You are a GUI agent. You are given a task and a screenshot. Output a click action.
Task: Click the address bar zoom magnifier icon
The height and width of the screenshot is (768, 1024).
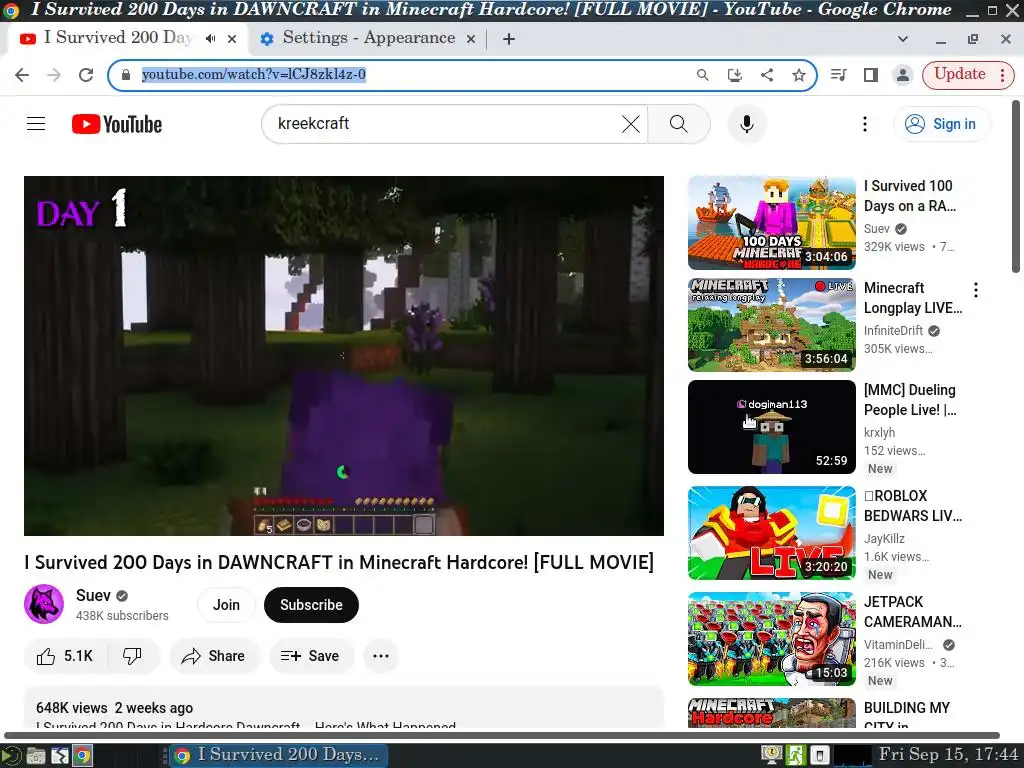703,75
